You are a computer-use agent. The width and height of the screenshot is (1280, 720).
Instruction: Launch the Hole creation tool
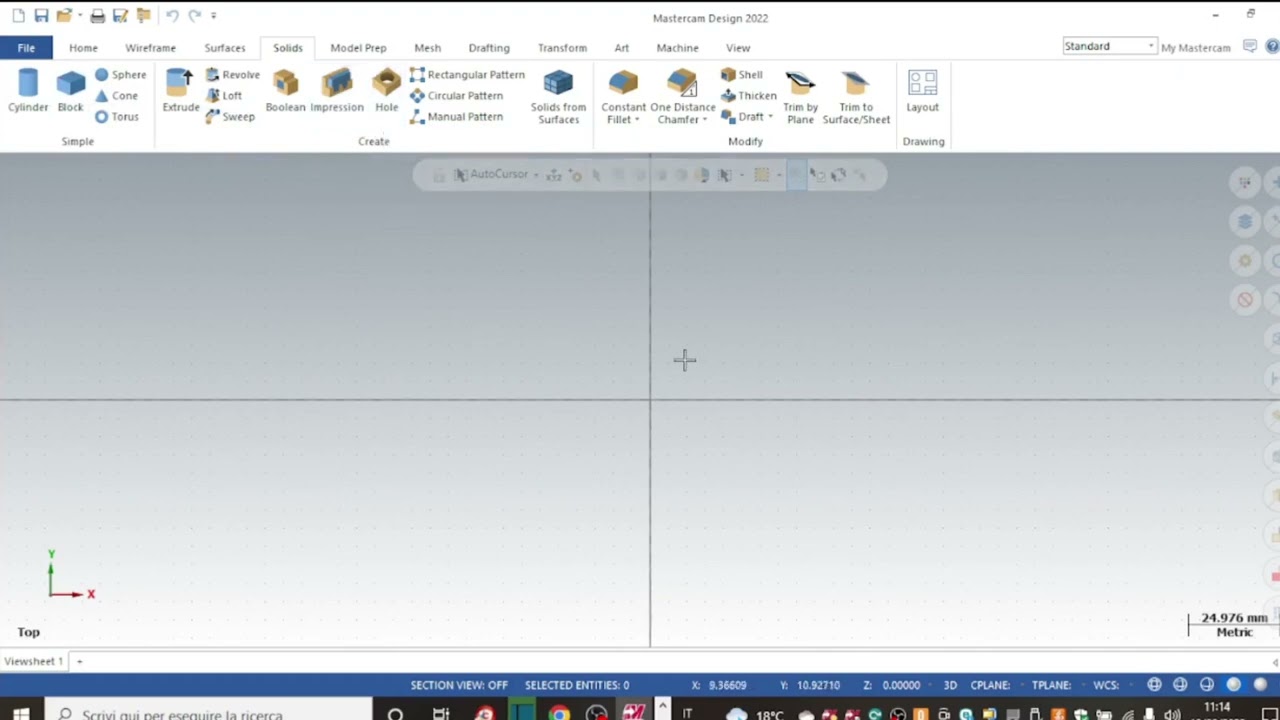tap(387, 91)
